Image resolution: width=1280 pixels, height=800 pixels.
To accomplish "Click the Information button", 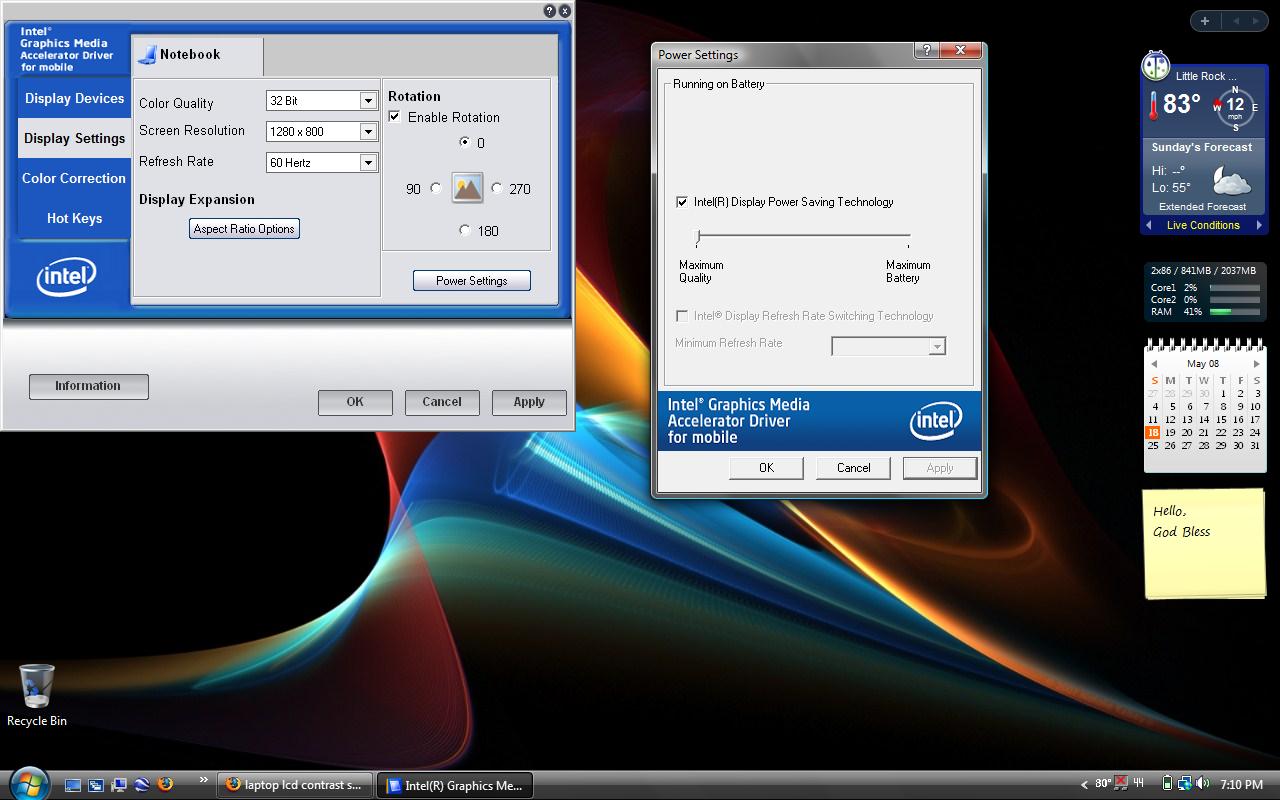I will (88, 386).
